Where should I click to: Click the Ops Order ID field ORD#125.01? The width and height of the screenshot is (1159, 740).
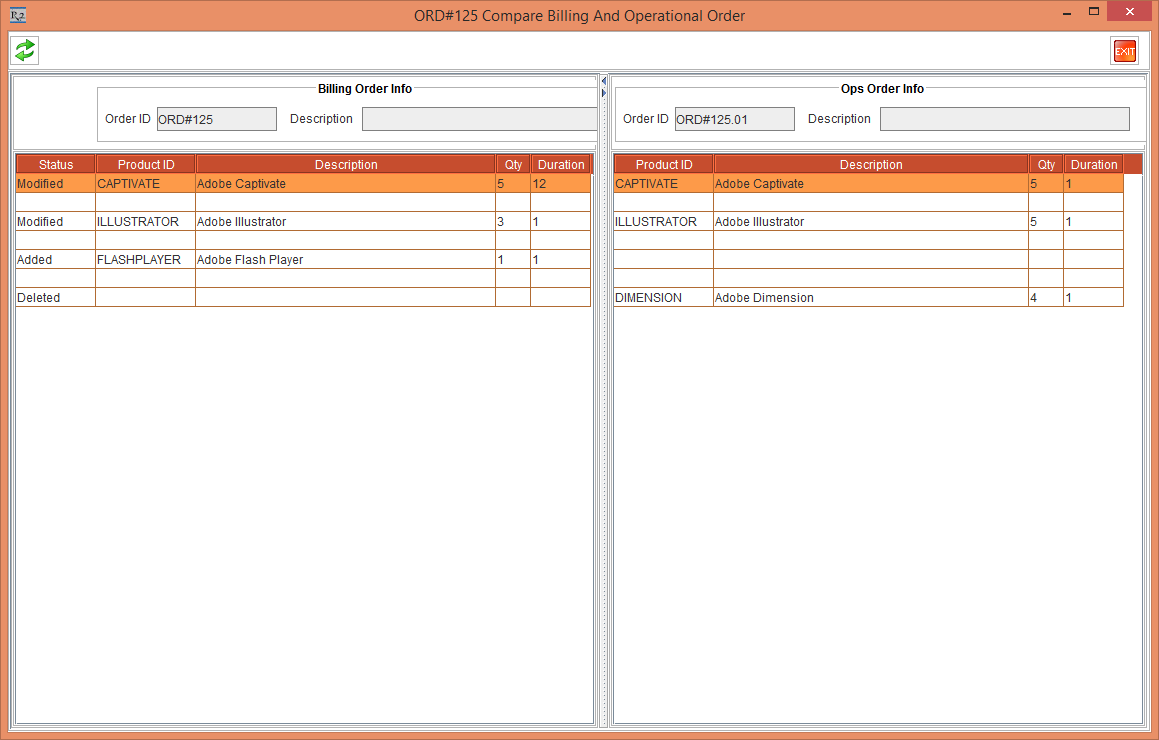click(x=734, y=119)
